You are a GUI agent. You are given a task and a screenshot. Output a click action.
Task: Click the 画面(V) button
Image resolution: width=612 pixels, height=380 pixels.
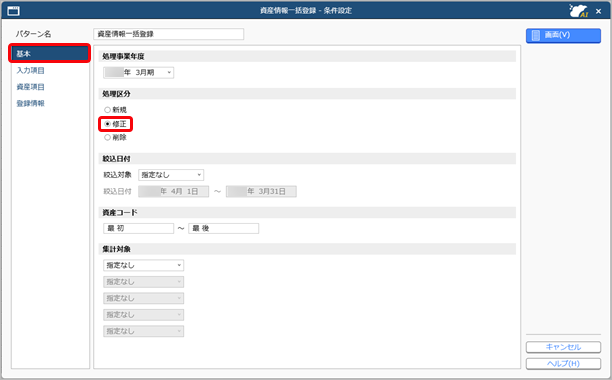click(x=563, y=35)
